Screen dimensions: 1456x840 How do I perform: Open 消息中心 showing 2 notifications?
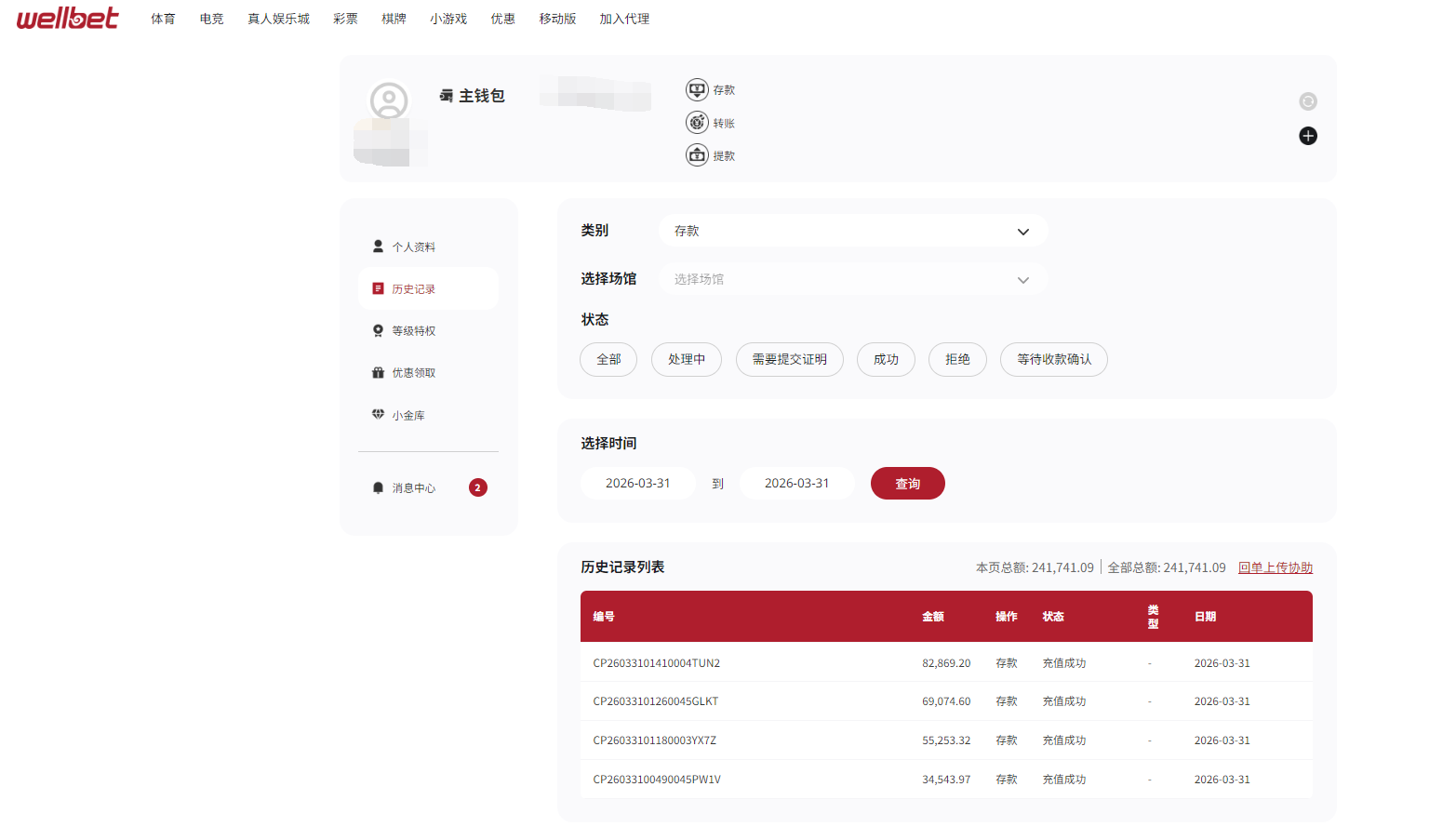[413, 487]
